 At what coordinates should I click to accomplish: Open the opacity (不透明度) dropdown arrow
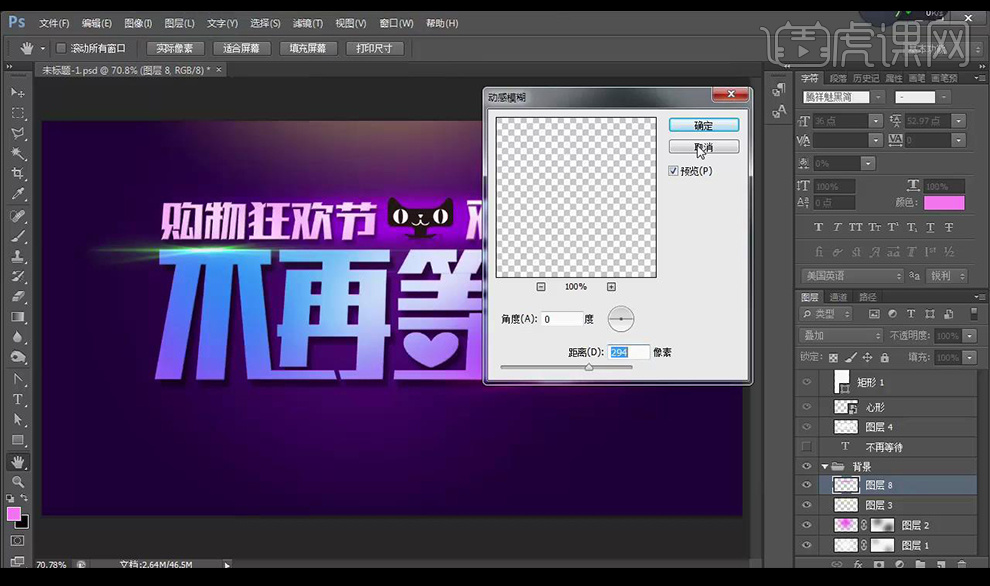(970, 336)
